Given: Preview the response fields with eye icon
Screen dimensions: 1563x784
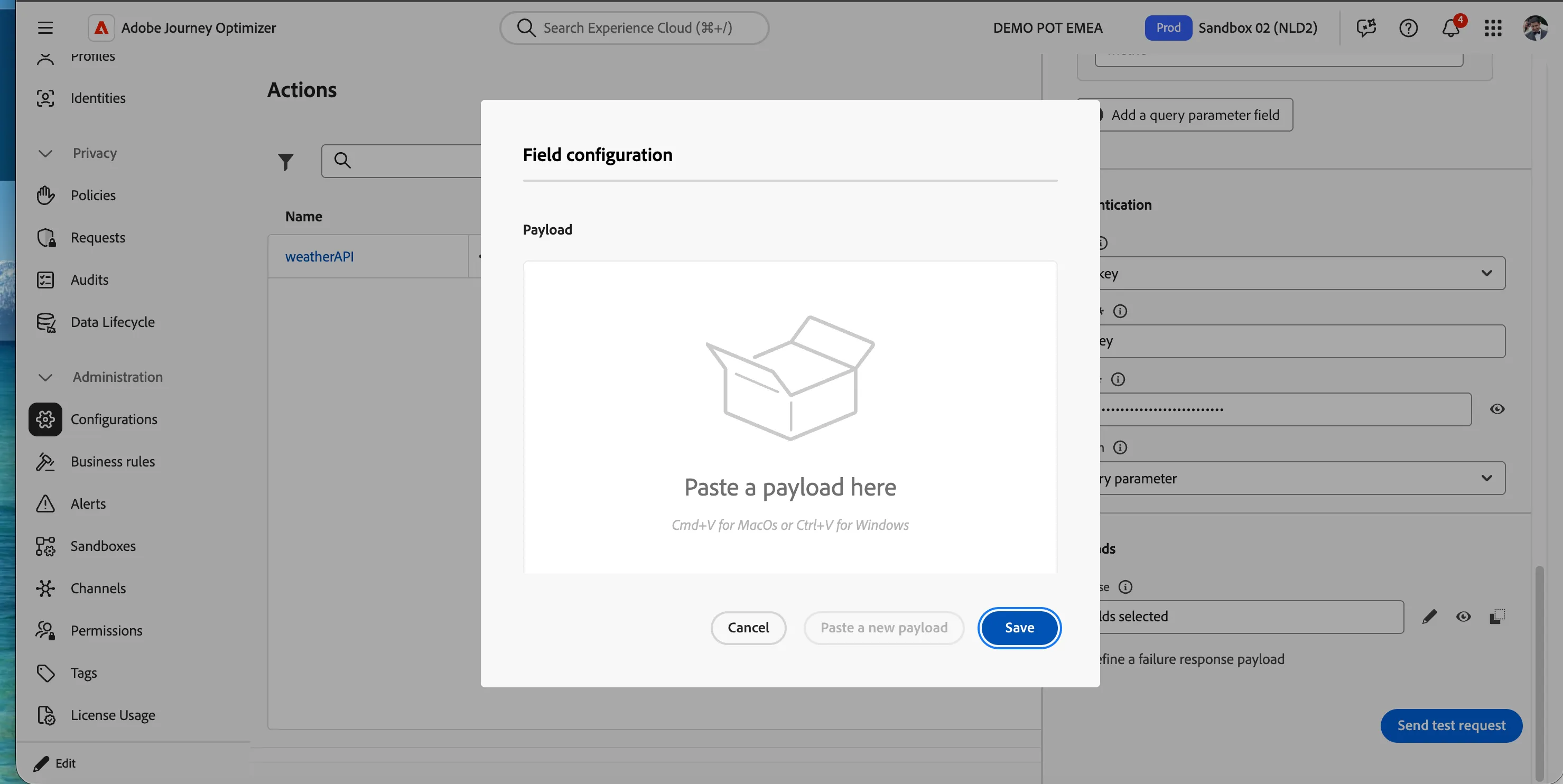Looking at the screenshot, I should tap(1463, 617).
